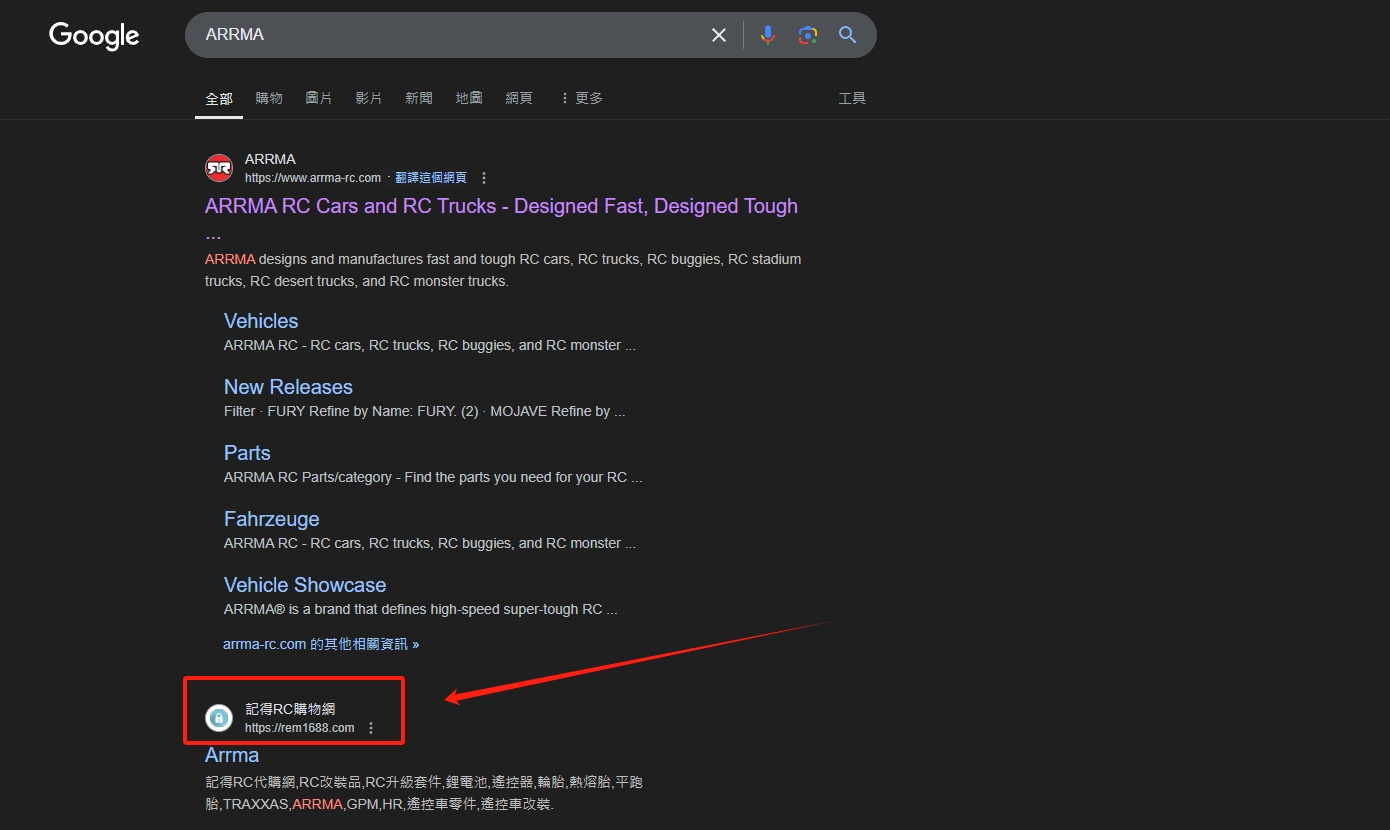
Task: Switch to the 新聞 tab
Action: (x=419, y=98)
